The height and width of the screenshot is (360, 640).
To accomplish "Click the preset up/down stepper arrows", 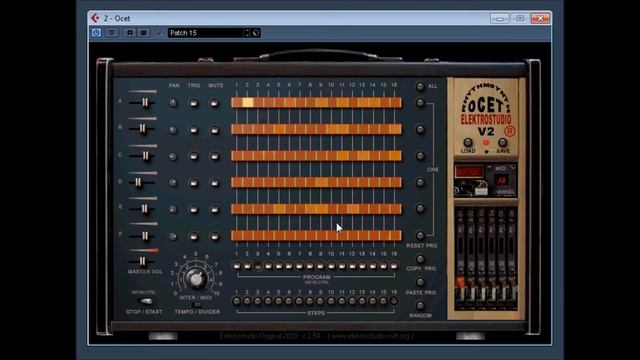I will pos(247,33).
